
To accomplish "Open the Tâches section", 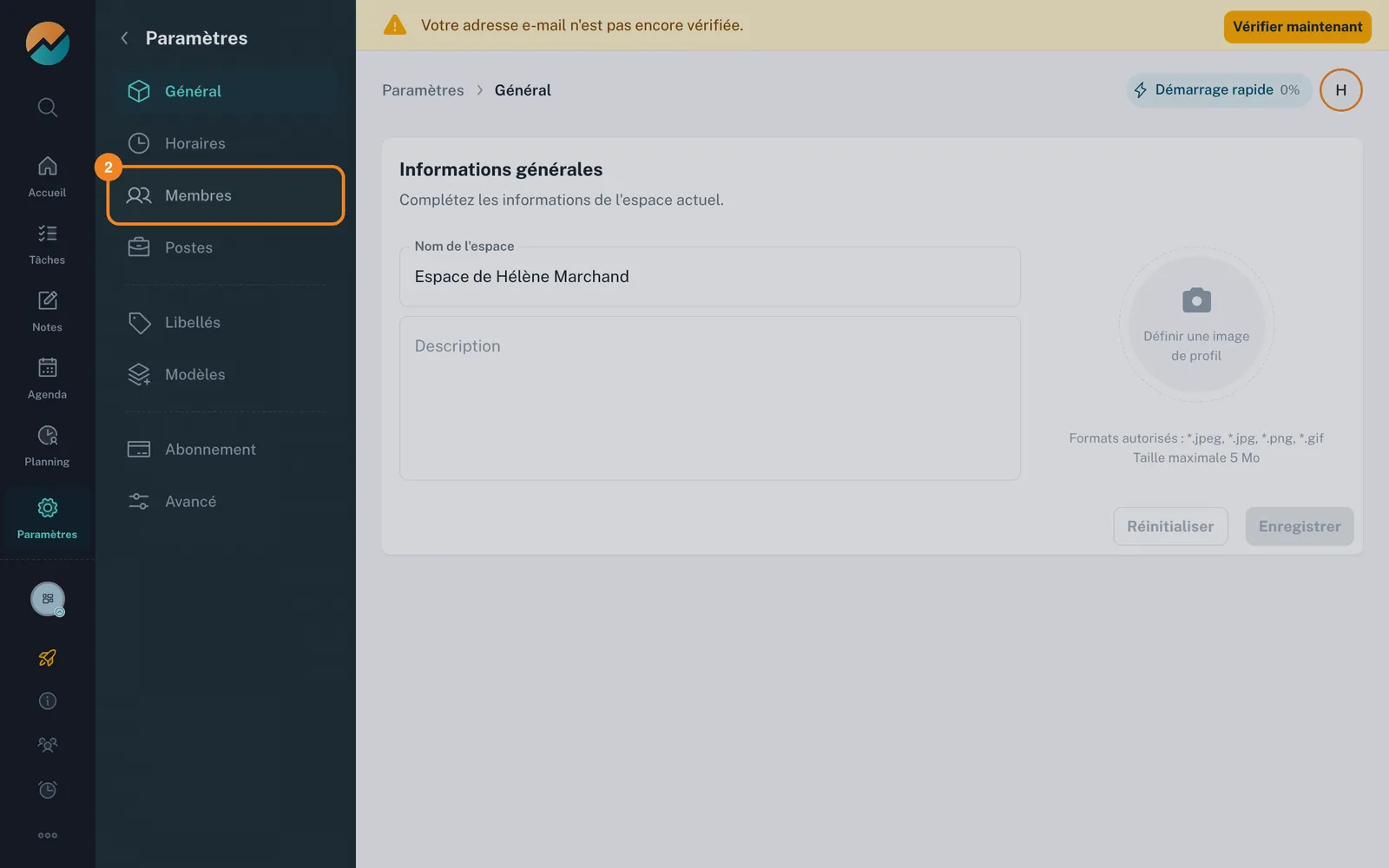I will [47, 245].
